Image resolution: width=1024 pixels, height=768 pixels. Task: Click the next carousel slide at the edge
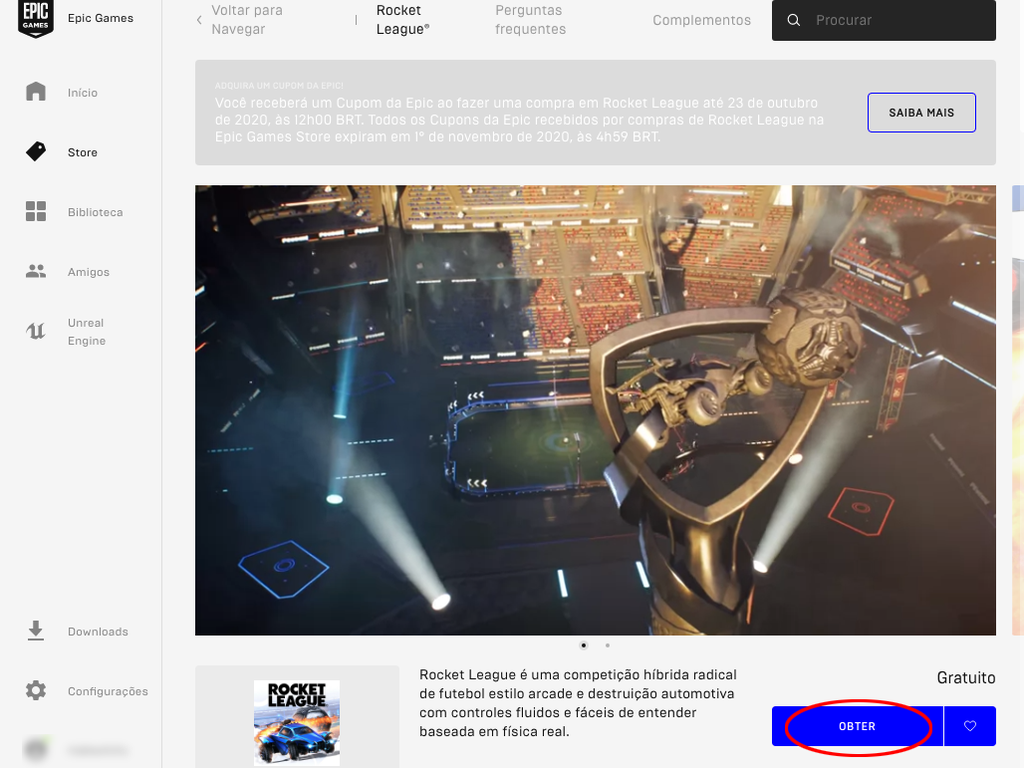click(1017, 410)
